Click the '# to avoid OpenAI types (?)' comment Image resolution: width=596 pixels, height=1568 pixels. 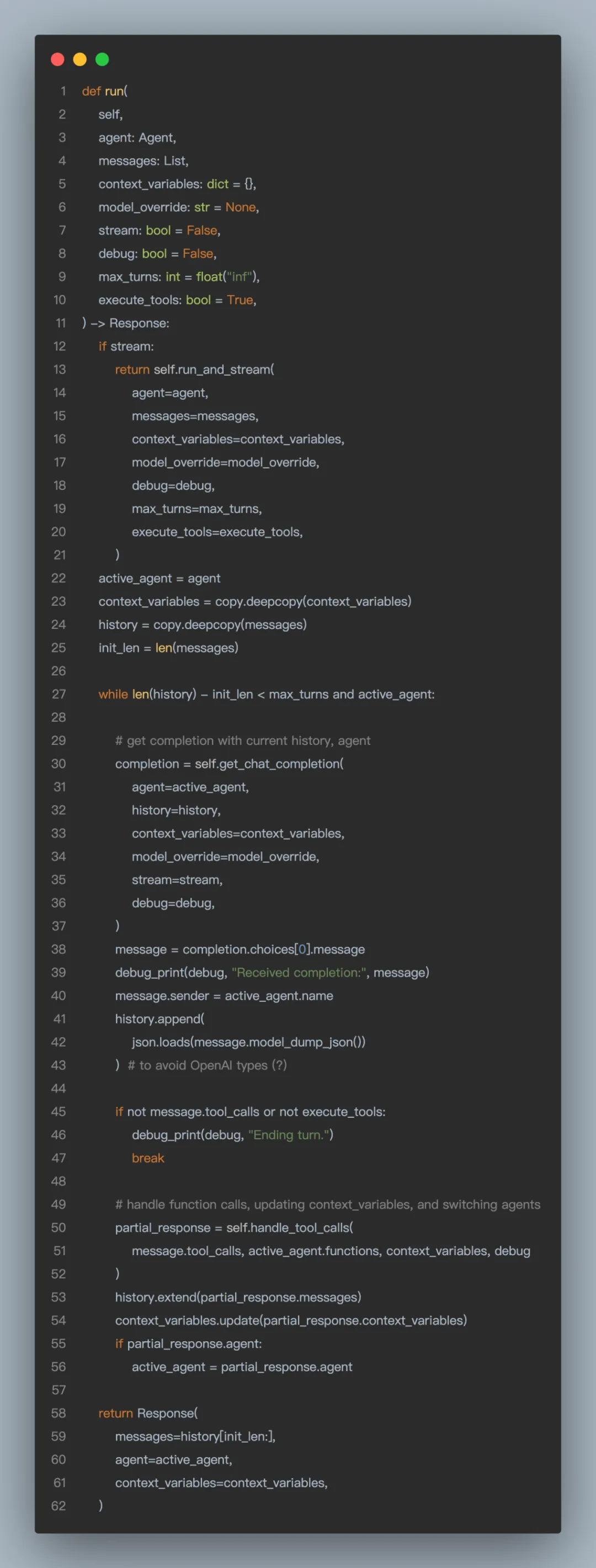point(207,1065)
